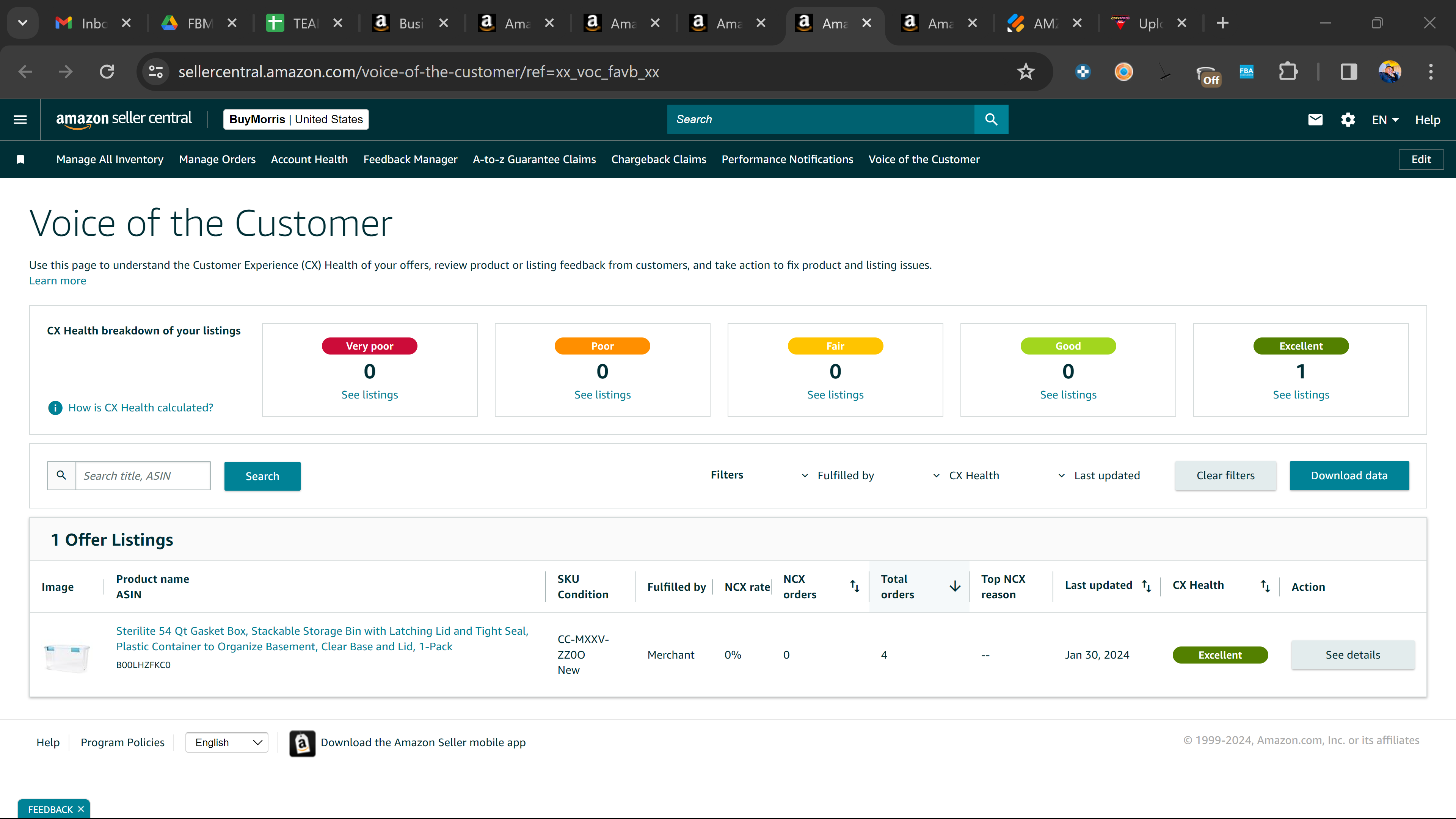
Task: See listings under Excellent
Action: click(1301, 394)
